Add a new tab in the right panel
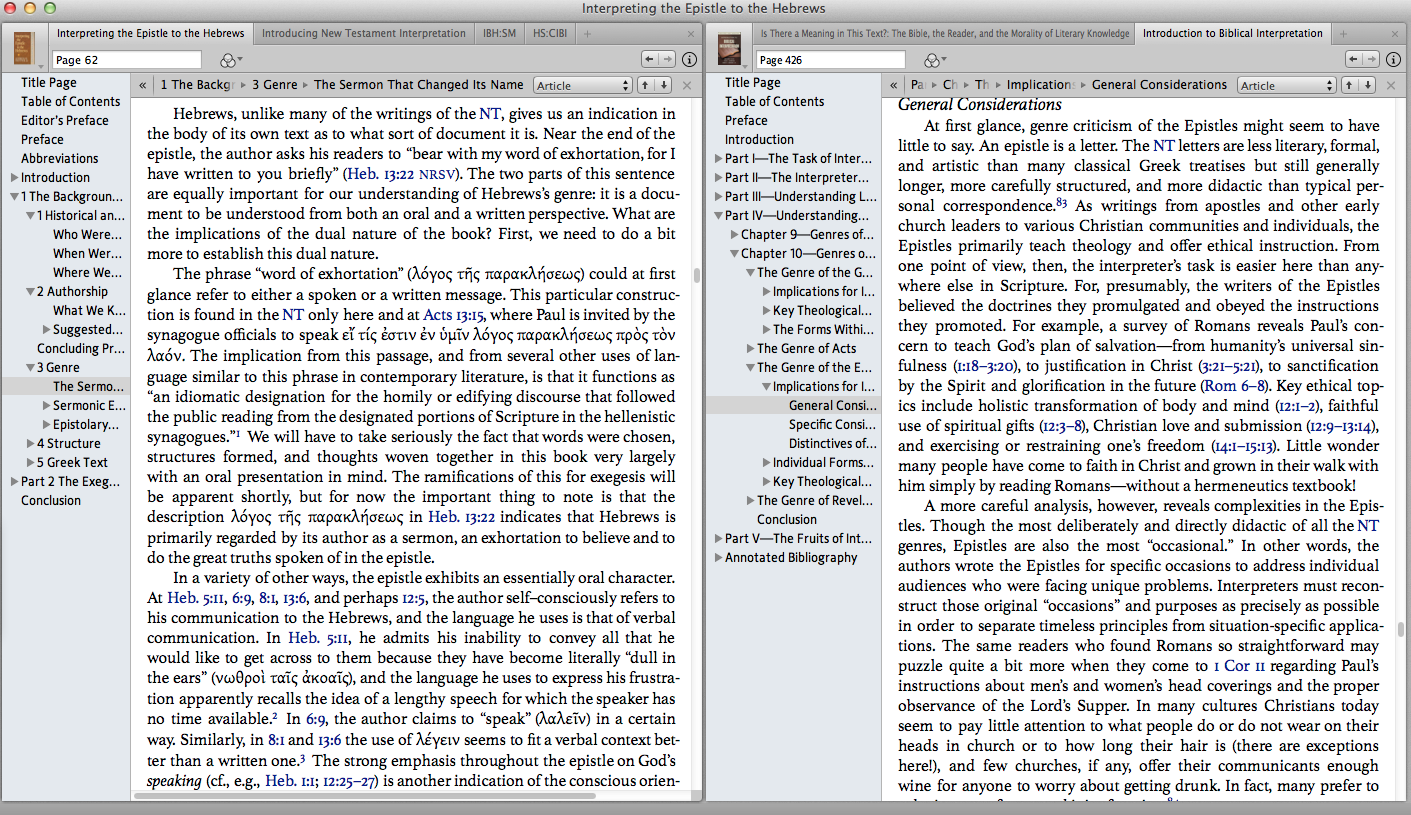Viewport: 1411px width, 815px height. tap(1341, 34)
